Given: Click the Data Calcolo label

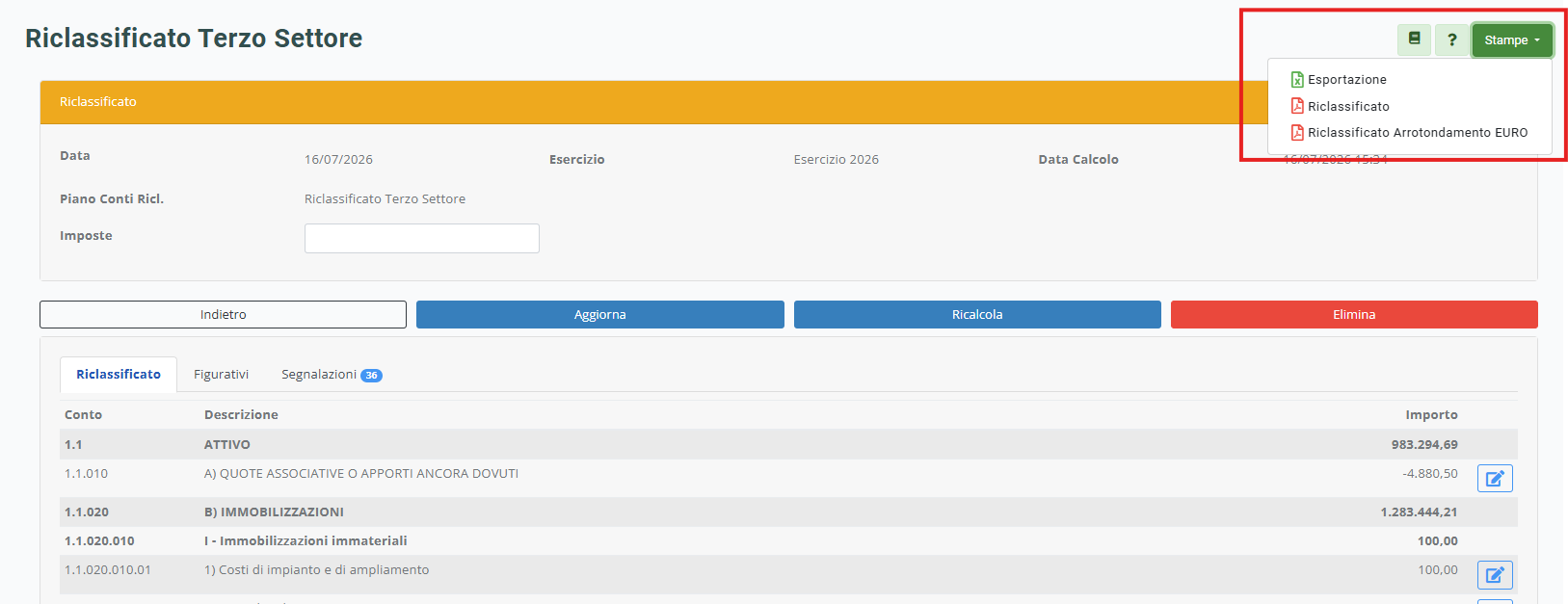Looking at the screenshot, I should point(1078,160).
